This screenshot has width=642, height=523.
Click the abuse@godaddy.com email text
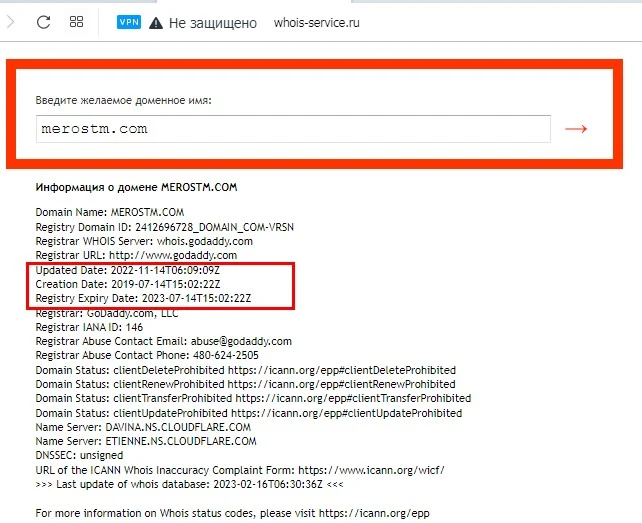click(x=241, y=341)
